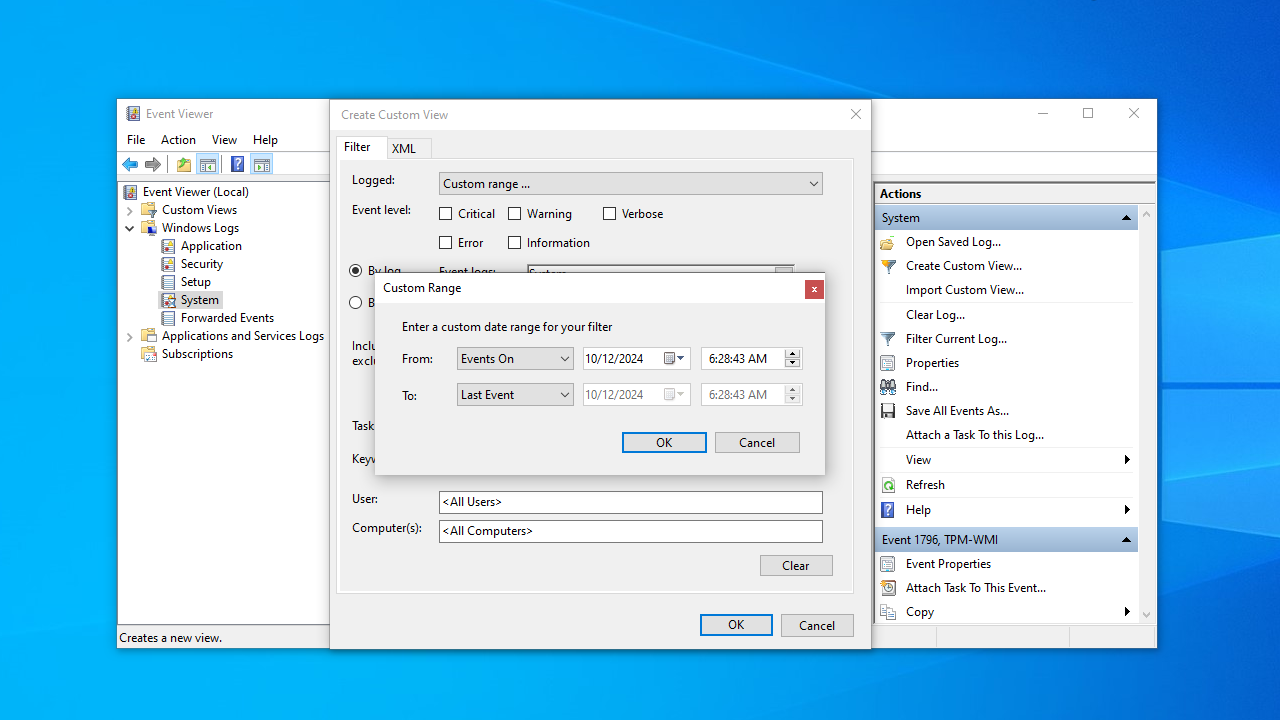Click the Show/Hide Console Tree toolbar icon
The width and height of the screenshot is (1280, 720).
point(208,165)
